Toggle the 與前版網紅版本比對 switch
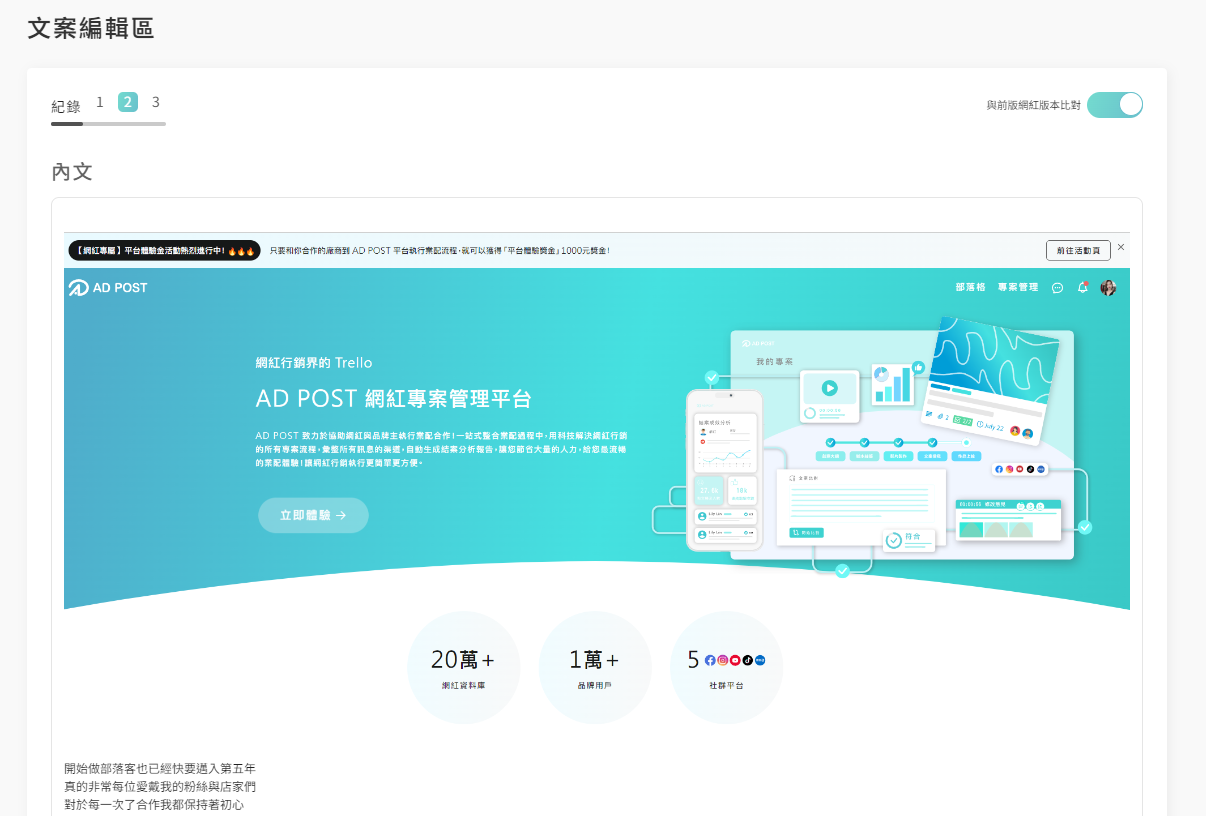The height and width of the screenshot is (816, 1206). (1114, 105)
